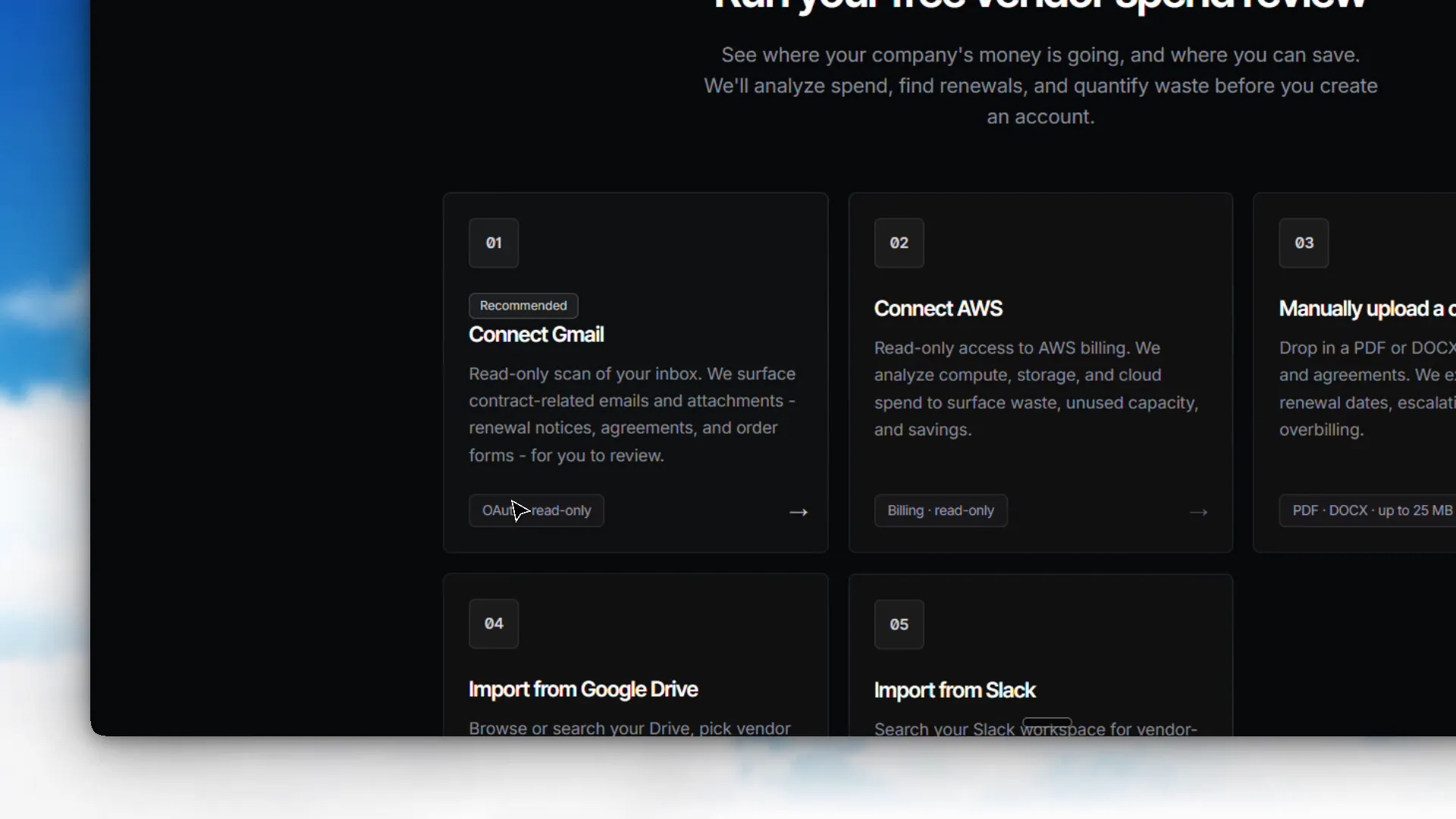Click 'See where your company's money is going' subtitle
The width and height of the screenshot is (1456, 819).
1040,86
